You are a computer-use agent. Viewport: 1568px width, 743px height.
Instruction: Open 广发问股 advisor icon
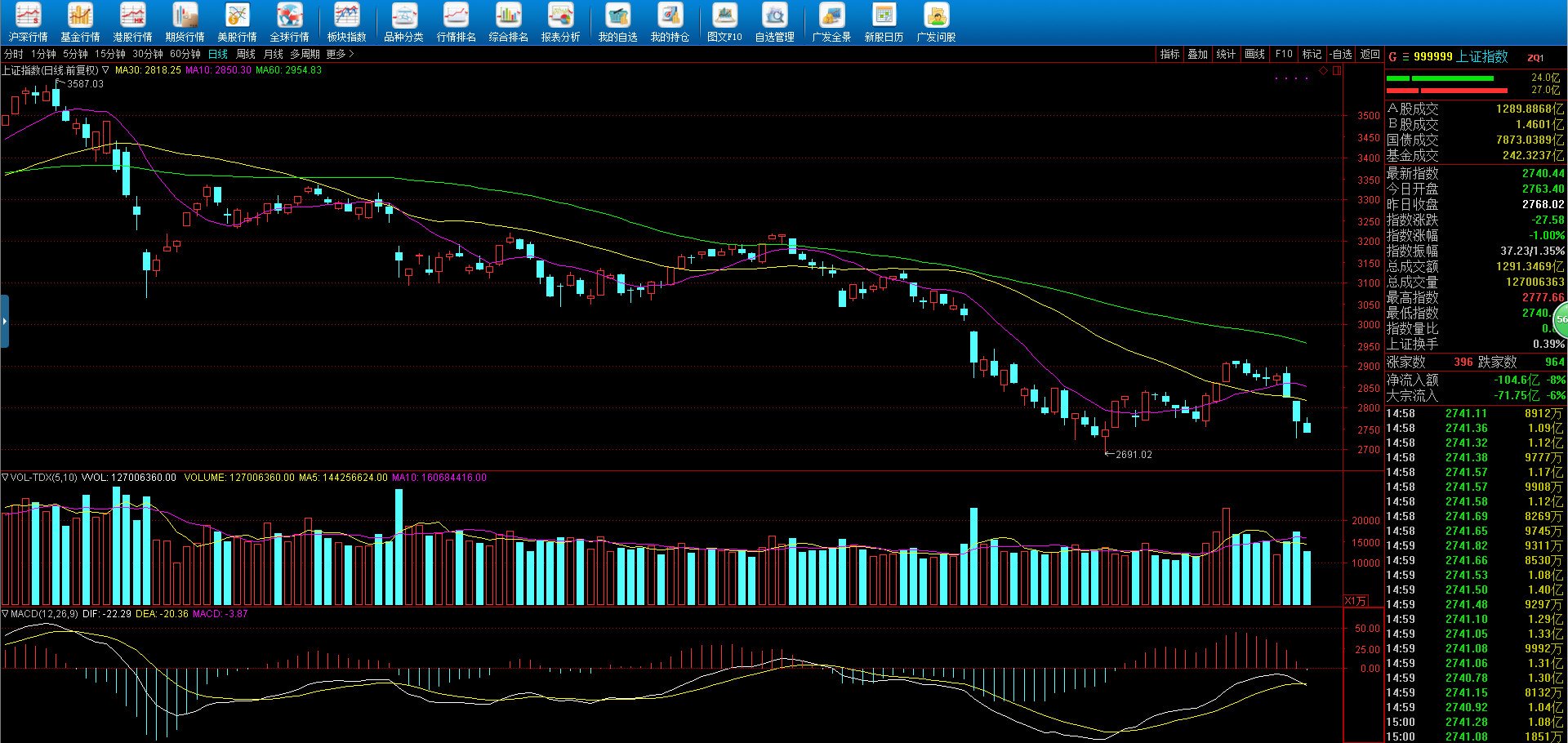coord(936,22)
